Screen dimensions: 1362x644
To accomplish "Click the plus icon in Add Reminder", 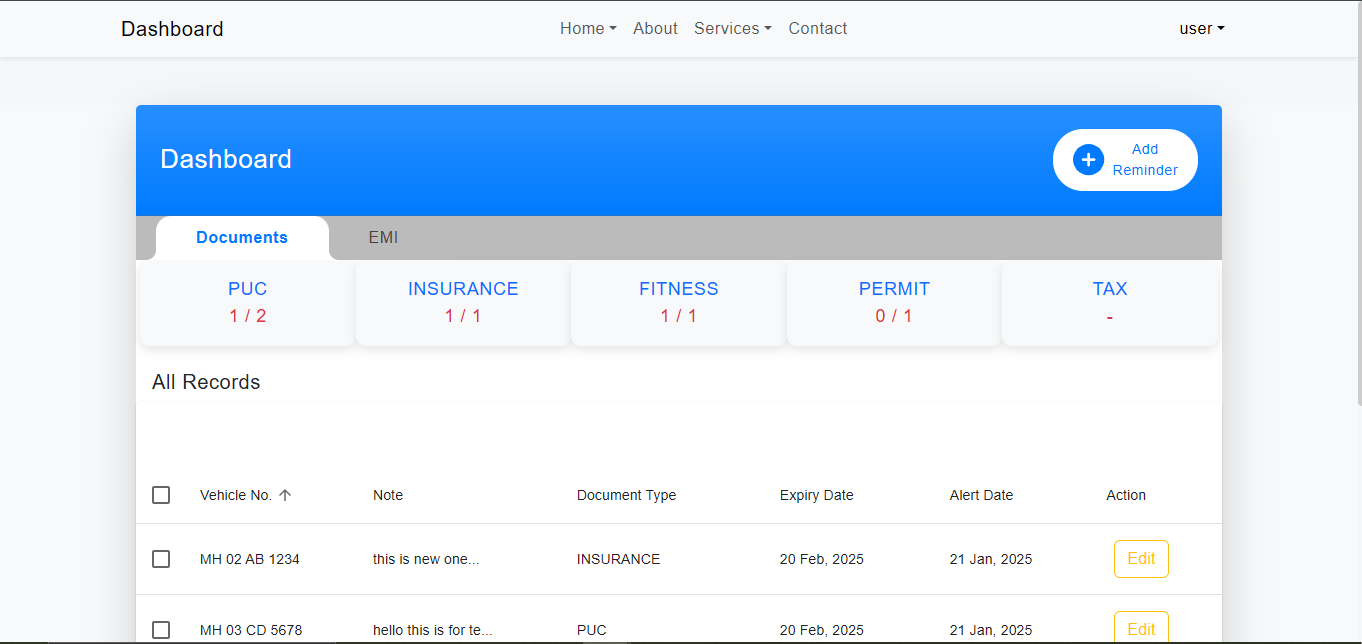I will click(x=1088, y=160).
